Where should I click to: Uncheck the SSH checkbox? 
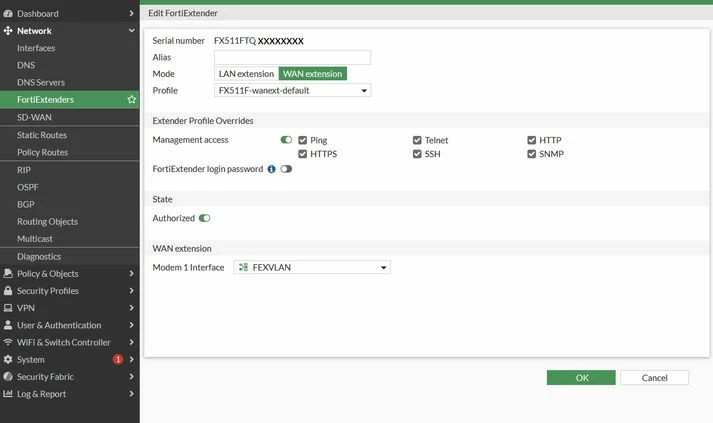417,154
